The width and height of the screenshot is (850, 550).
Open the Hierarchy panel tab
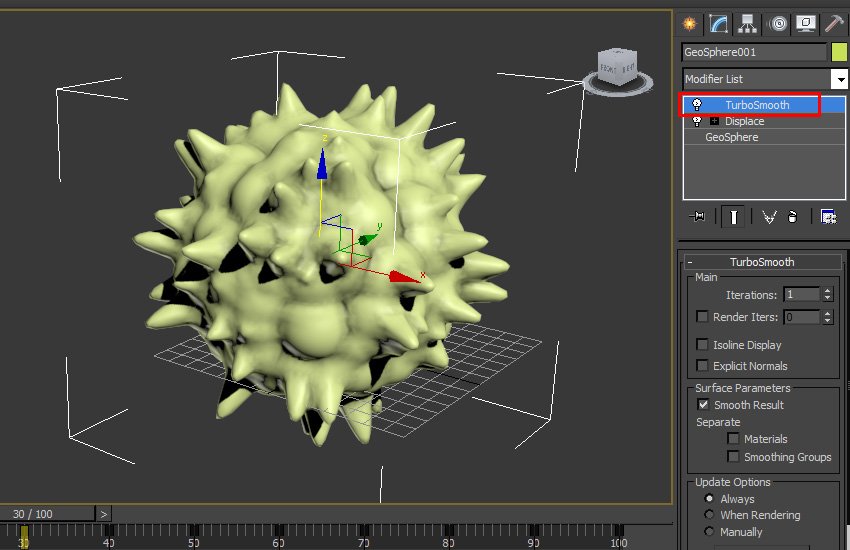(746, 24)
